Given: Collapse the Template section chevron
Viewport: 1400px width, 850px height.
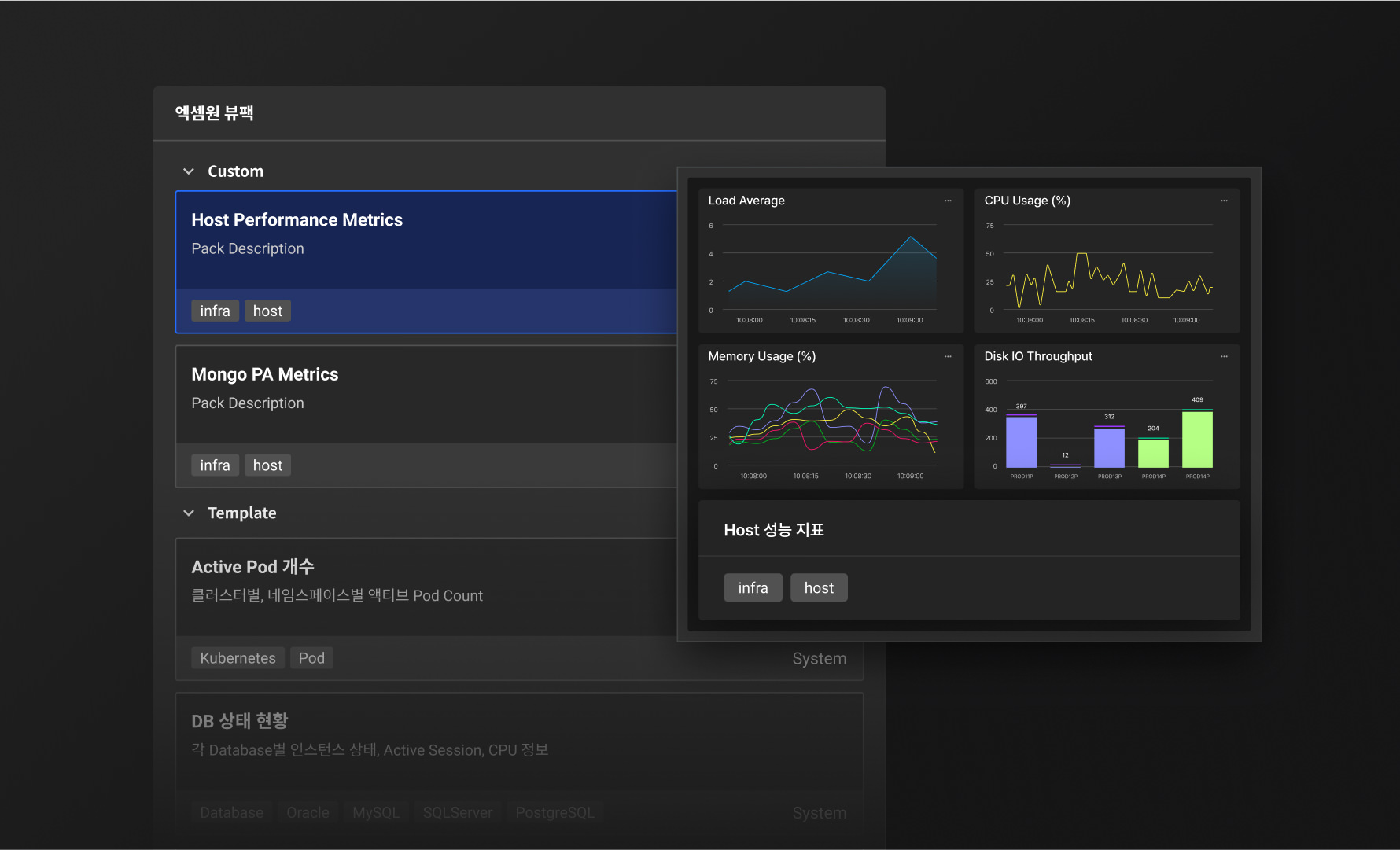Looking at the screenshot, I should coord(189,513).
